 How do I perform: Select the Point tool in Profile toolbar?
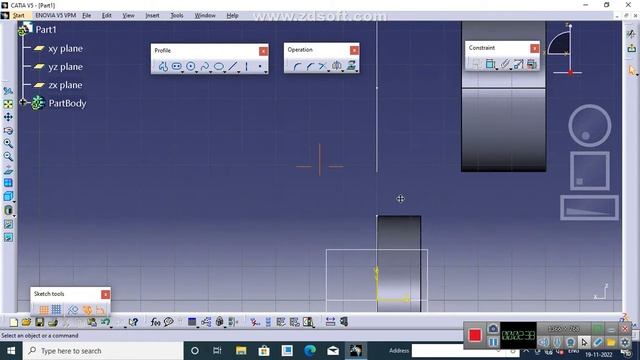coord(260,66)
